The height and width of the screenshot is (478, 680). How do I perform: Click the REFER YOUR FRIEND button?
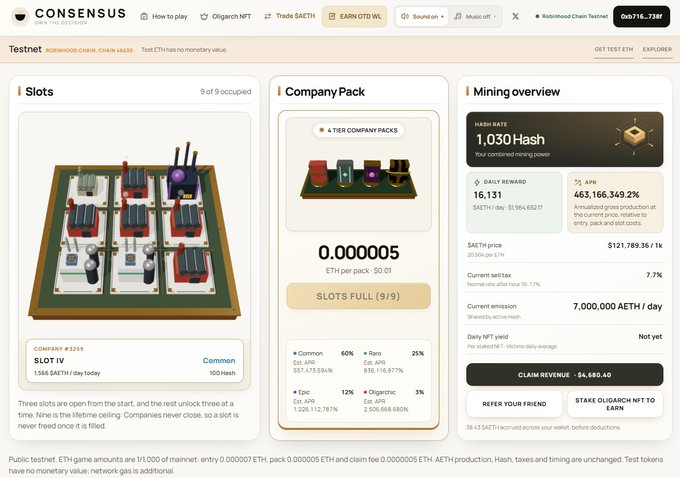514,404
